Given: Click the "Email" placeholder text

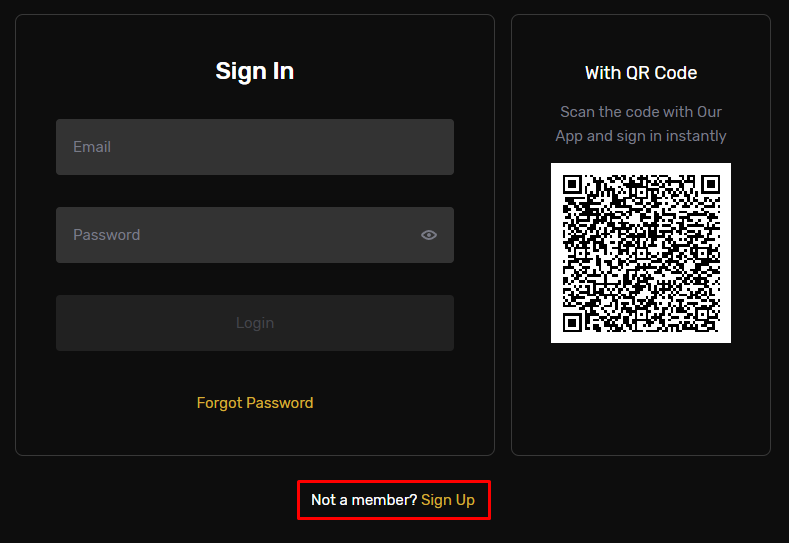Looking at the screenshot, I should coord(92,147).
